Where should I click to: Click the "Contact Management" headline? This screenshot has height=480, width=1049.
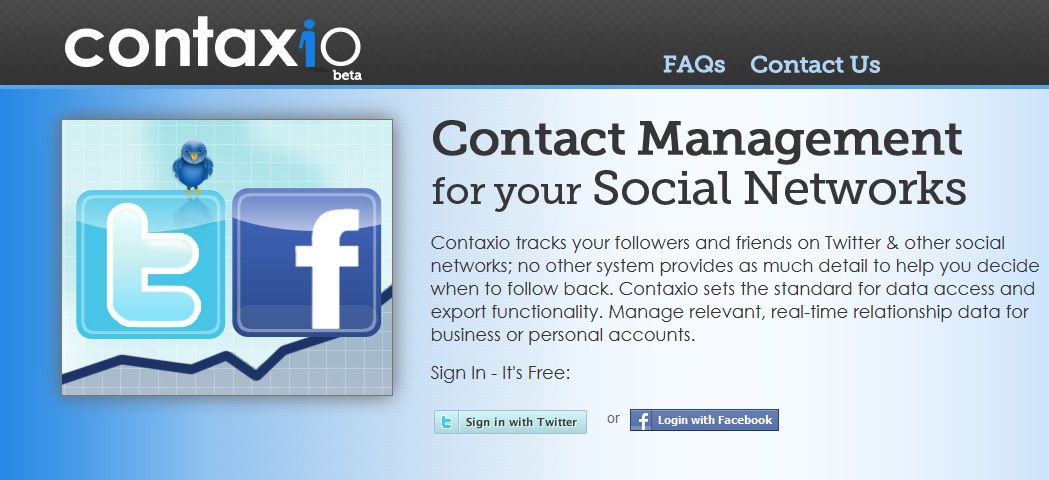point(697,137)
